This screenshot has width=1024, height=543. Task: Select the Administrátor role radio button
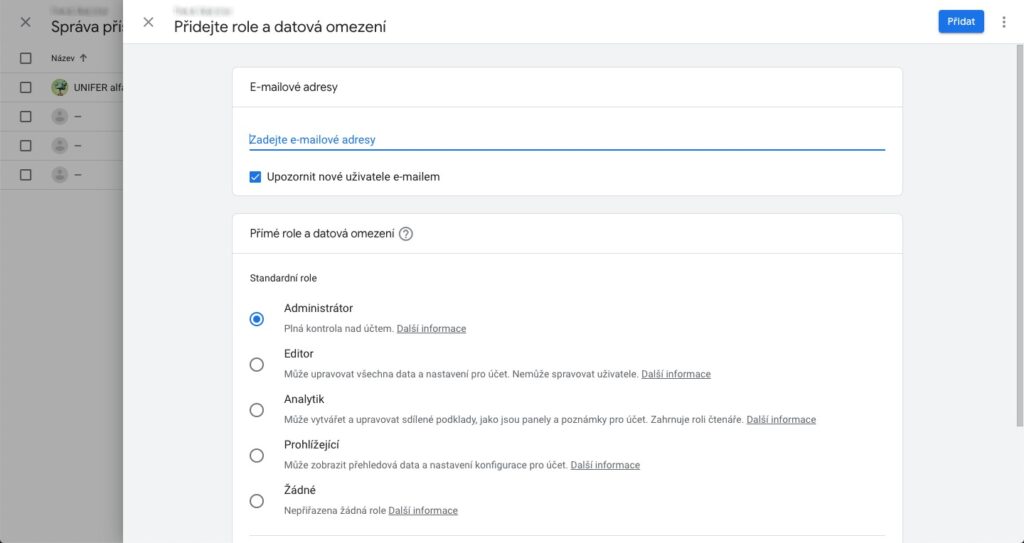tap(257, 319)
